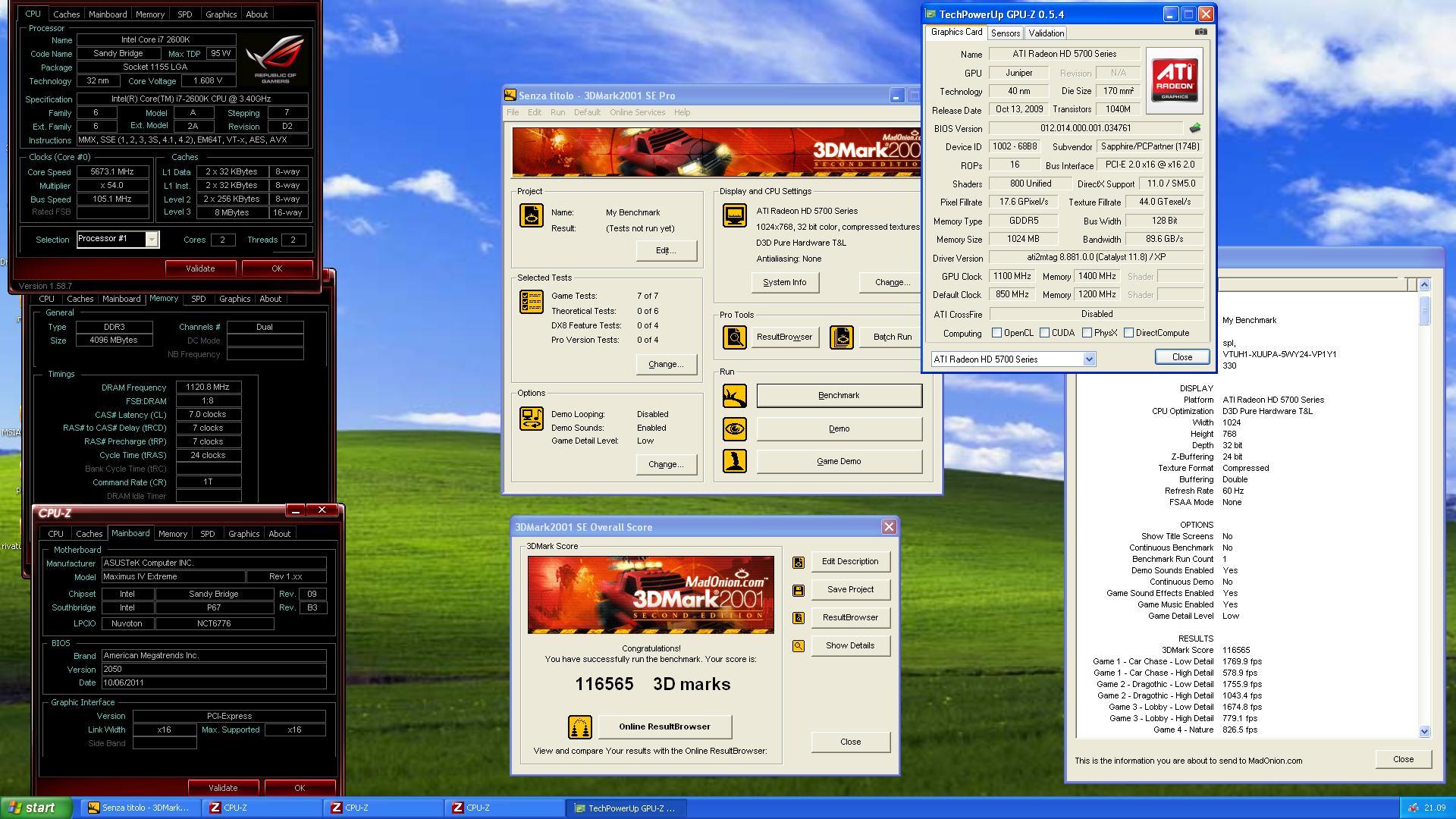Switch to the Graphics tab in Memory CPU-Z window

click(x=234, y=299)
